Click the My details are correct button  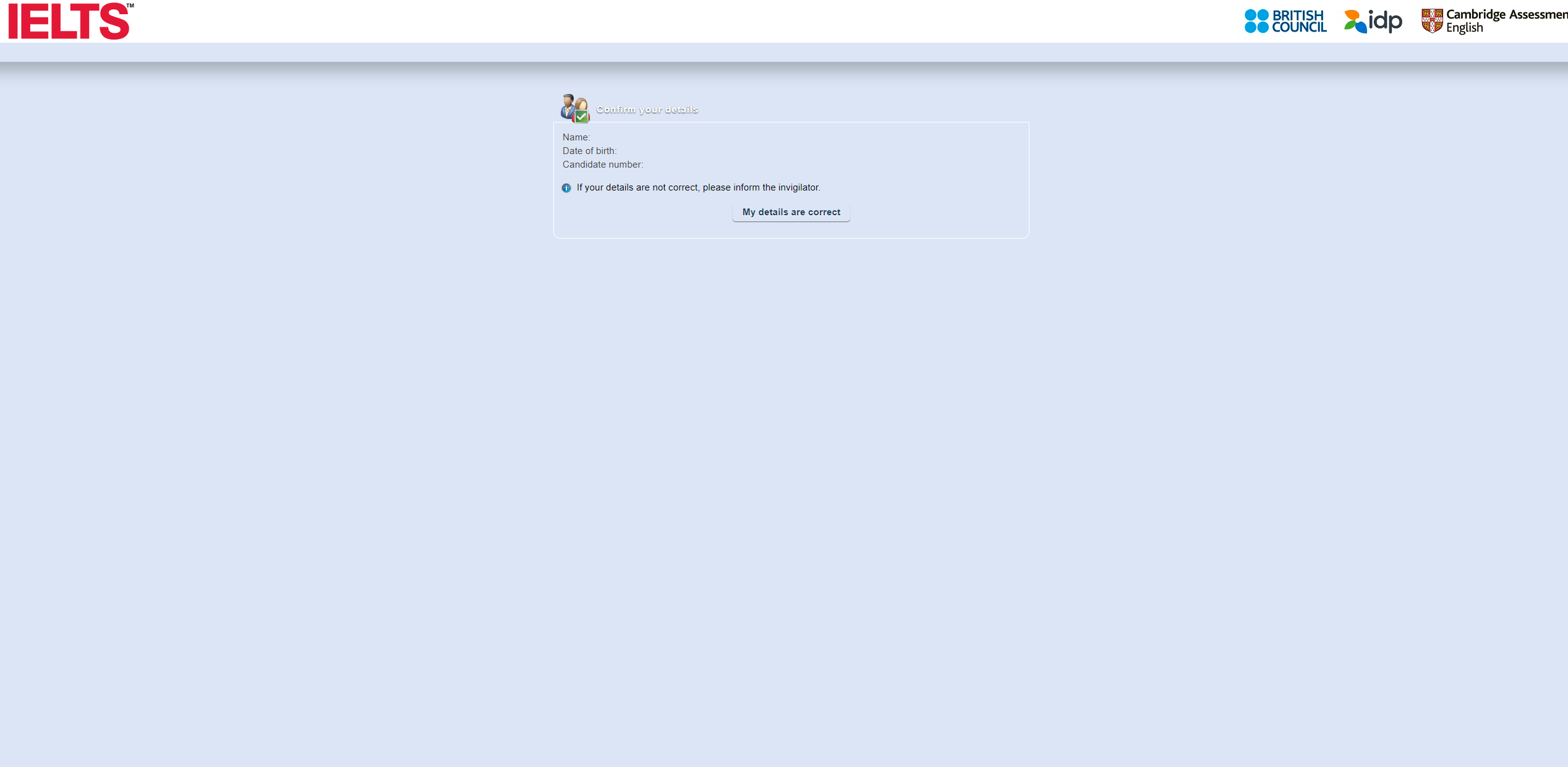point(791,212)
